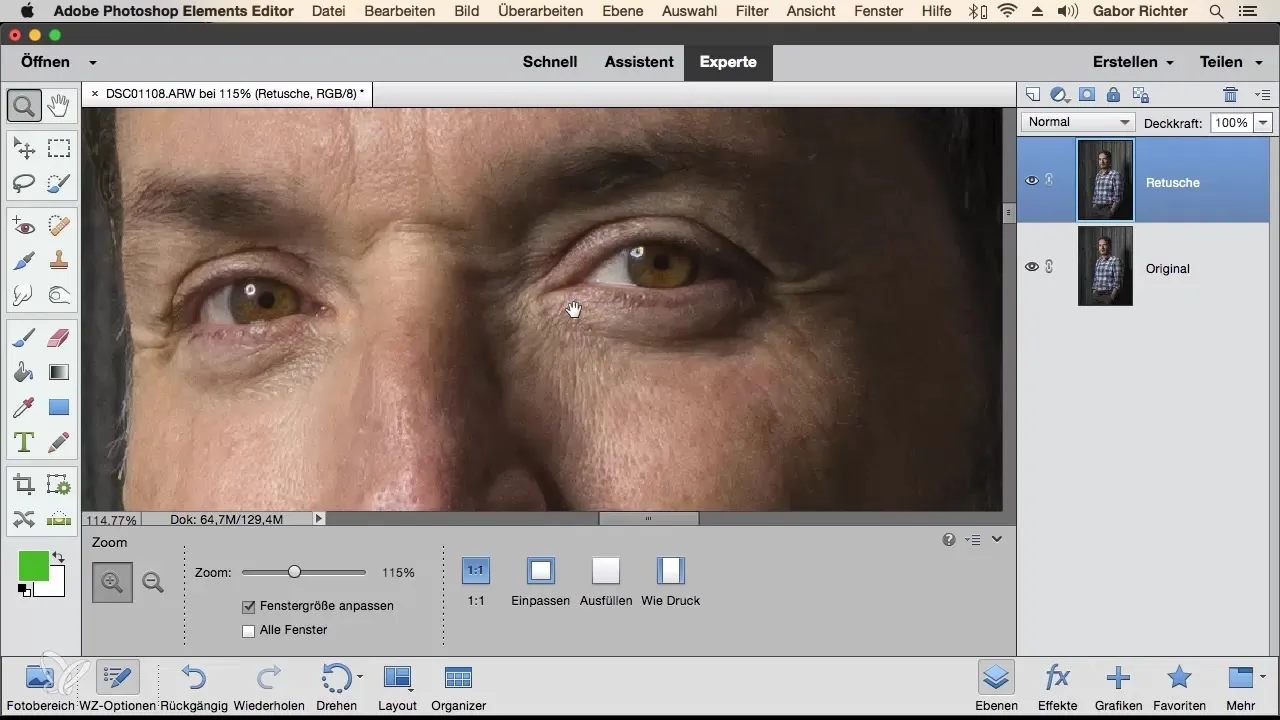Select the Pencil tool
The image size is (1280, 720).
tap(59, 441)
